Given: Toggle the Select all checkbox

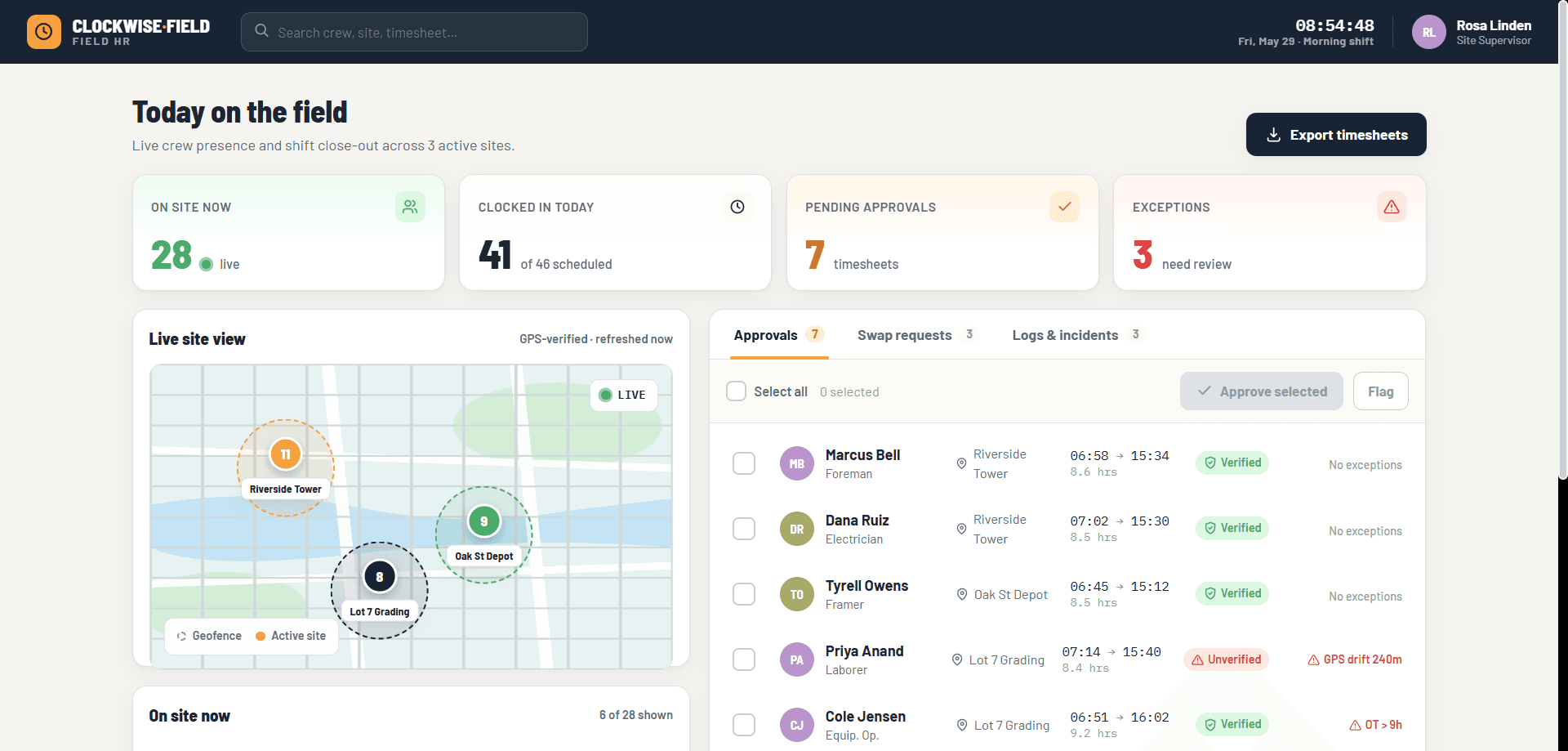Looking at the screenshot, I should 736,391.
